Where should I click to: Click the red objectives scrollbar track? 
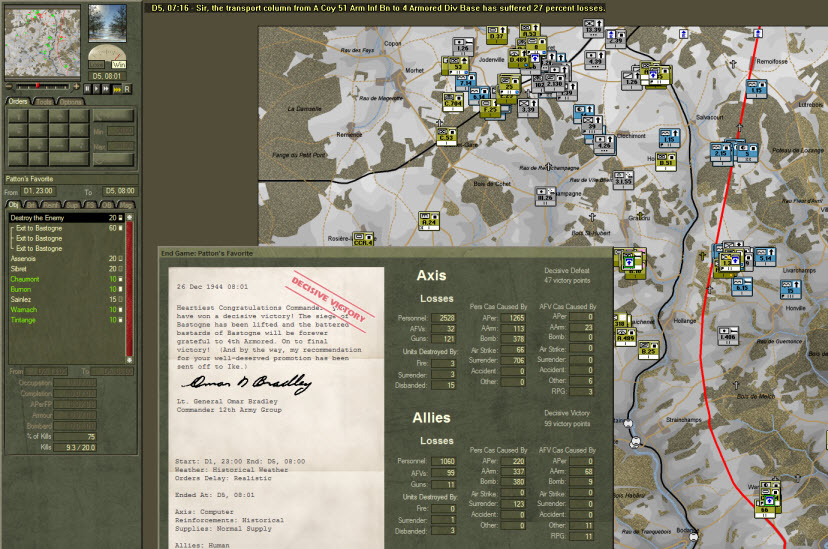click(x=129, y=288)
